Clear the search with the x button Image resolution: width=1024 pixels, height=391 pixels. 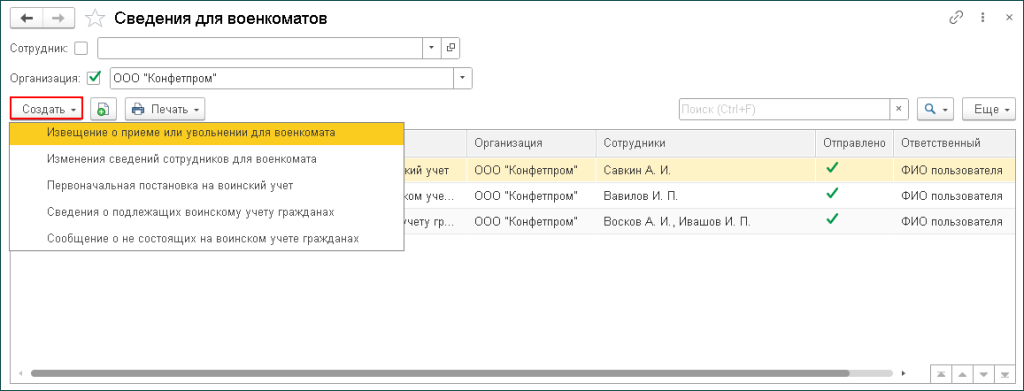coord(899,109)
